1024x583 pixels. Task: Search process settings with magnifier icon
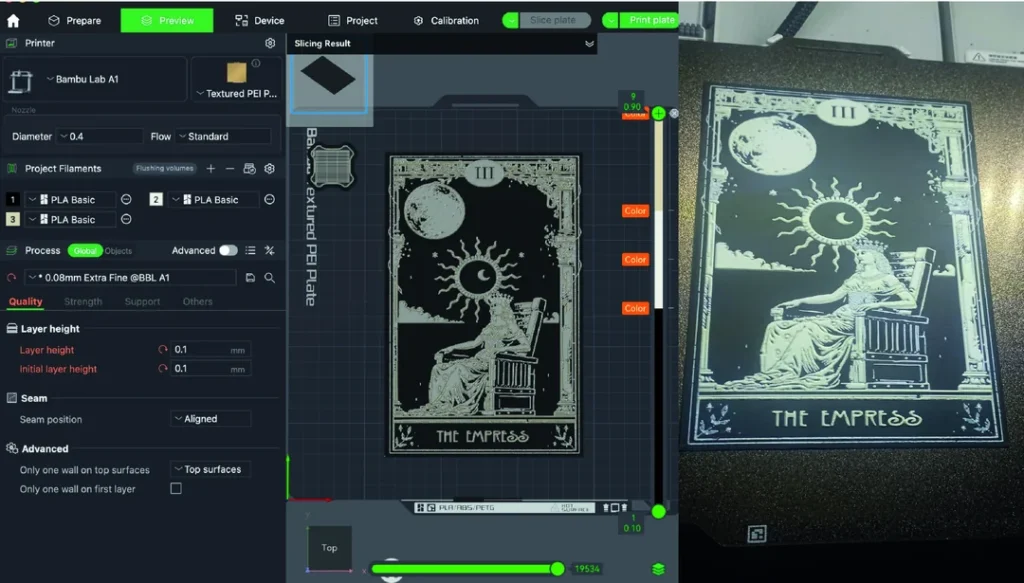[x=270, y=277]
